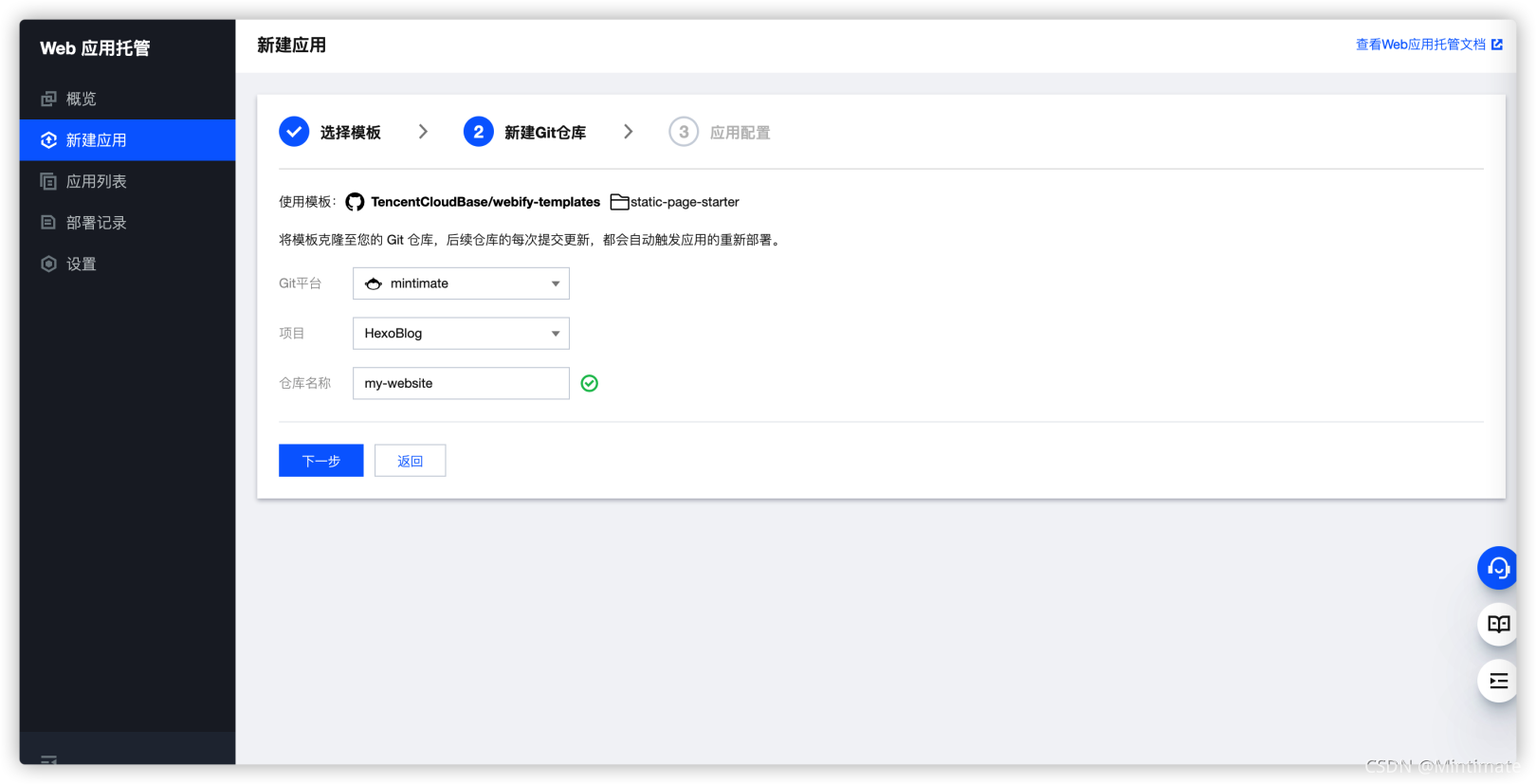This screenshot has height=784, width=1536.
Task: Open the 项目 HexoBlog dropdown
Action: point(461,334)
